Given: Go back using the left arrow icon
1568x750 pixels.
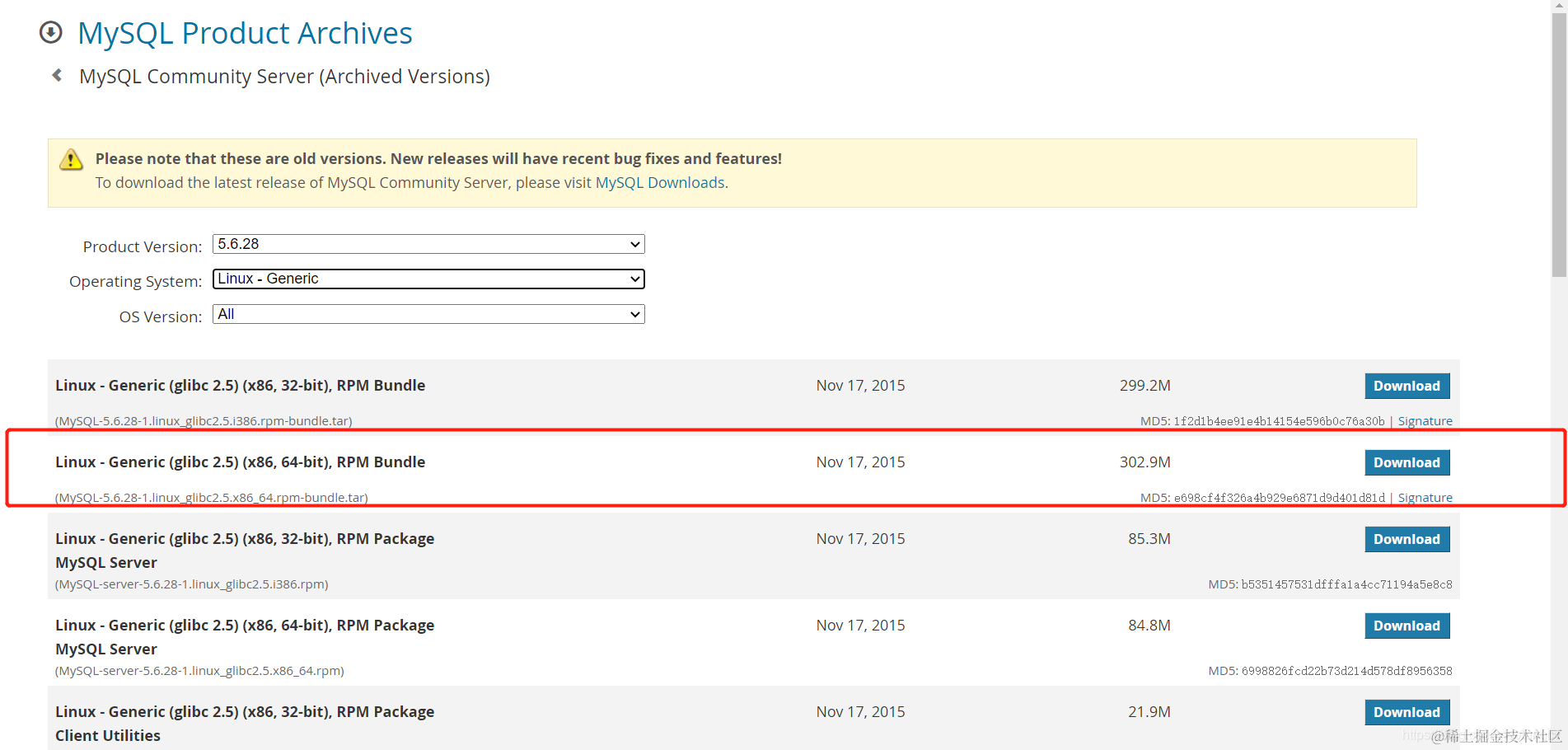Looking at the screenshot, I should [x=57, y=75].
